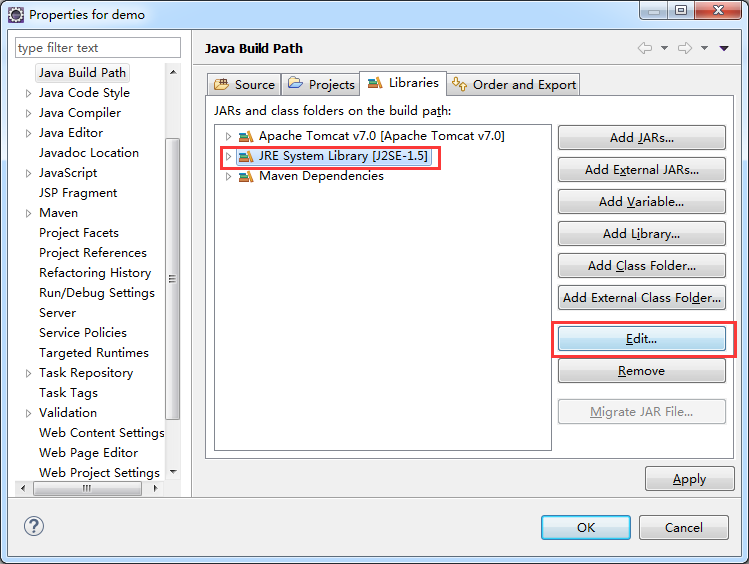Click the Apply button
The image size is (749, 564).
[x=689, y=479]
